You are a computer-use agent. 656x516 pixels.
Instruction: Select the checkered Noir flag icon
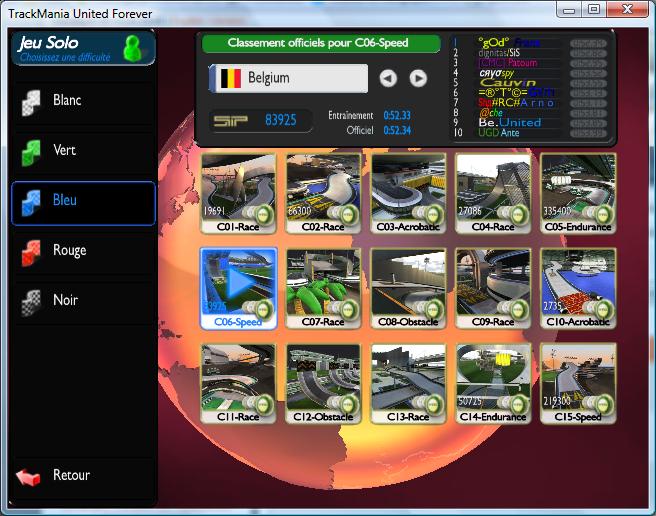pos(32,302)
